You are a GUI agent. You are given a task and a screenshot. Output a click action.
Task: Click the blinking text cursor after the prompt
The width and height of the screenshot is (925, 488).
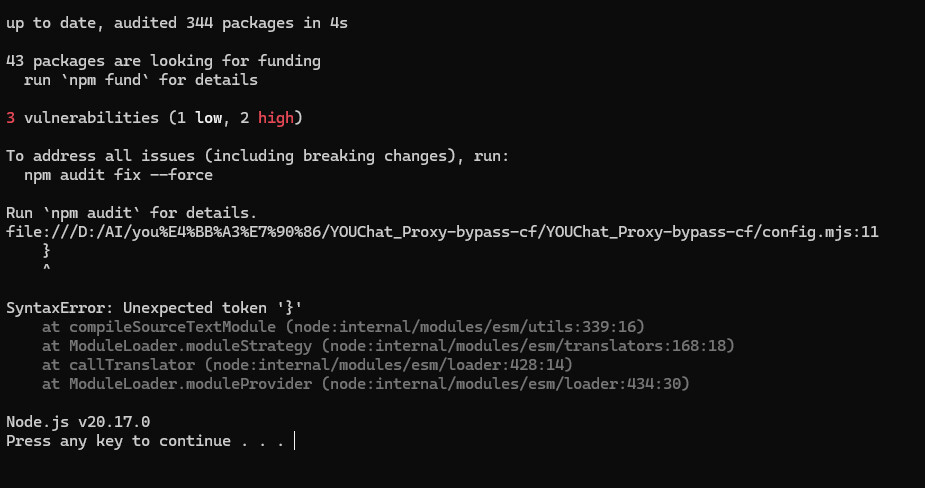point(295,441)
